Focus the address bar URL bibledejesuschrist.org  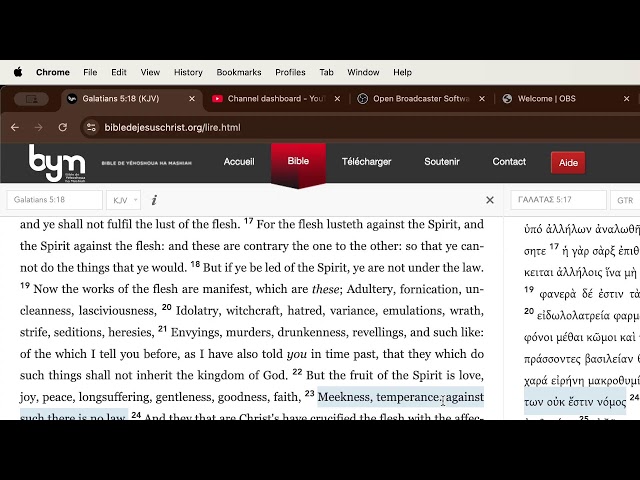[x=172, y=128]
